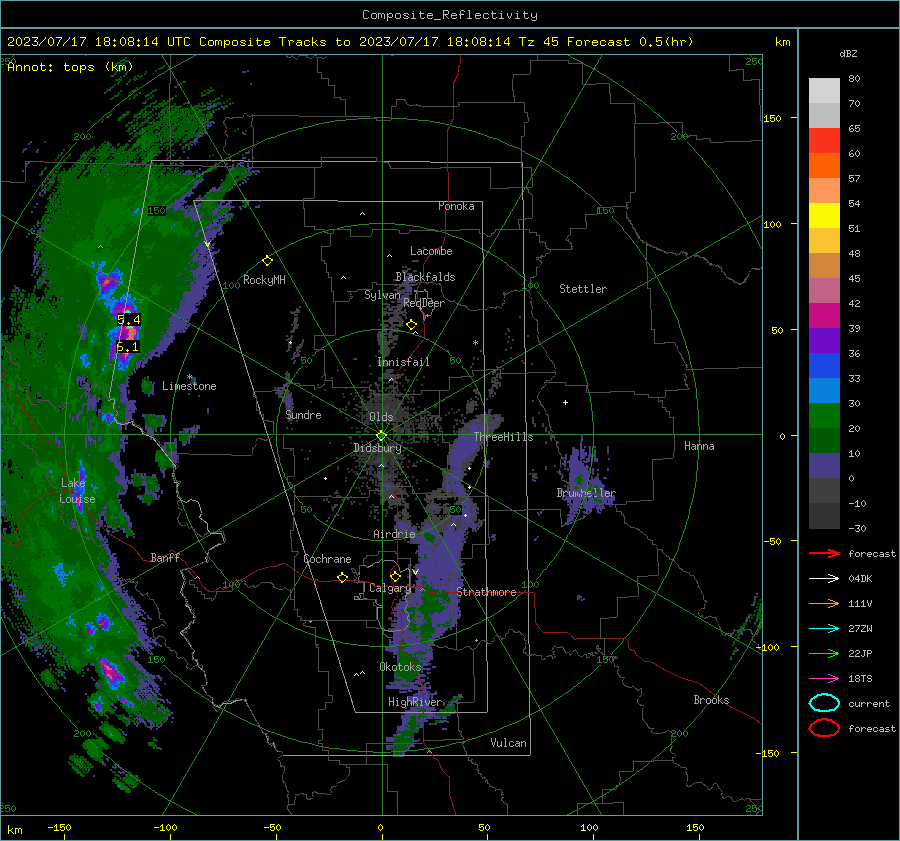
Task: Click the red forecast arrow in legend
Action: [x=824, y=553]
